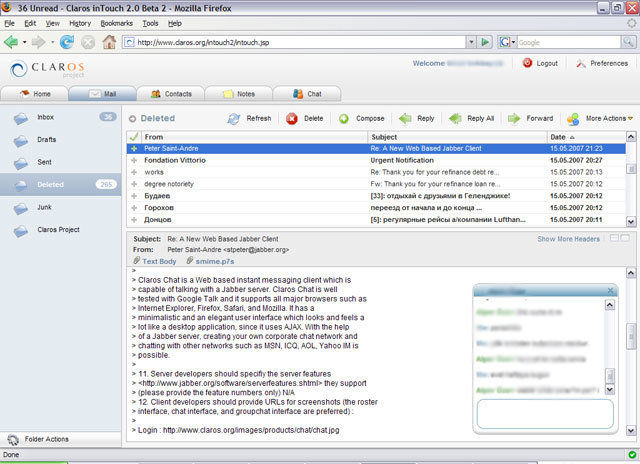Select the Deleted folder in sidebar

pyautogui.click(x=60, y=184)
